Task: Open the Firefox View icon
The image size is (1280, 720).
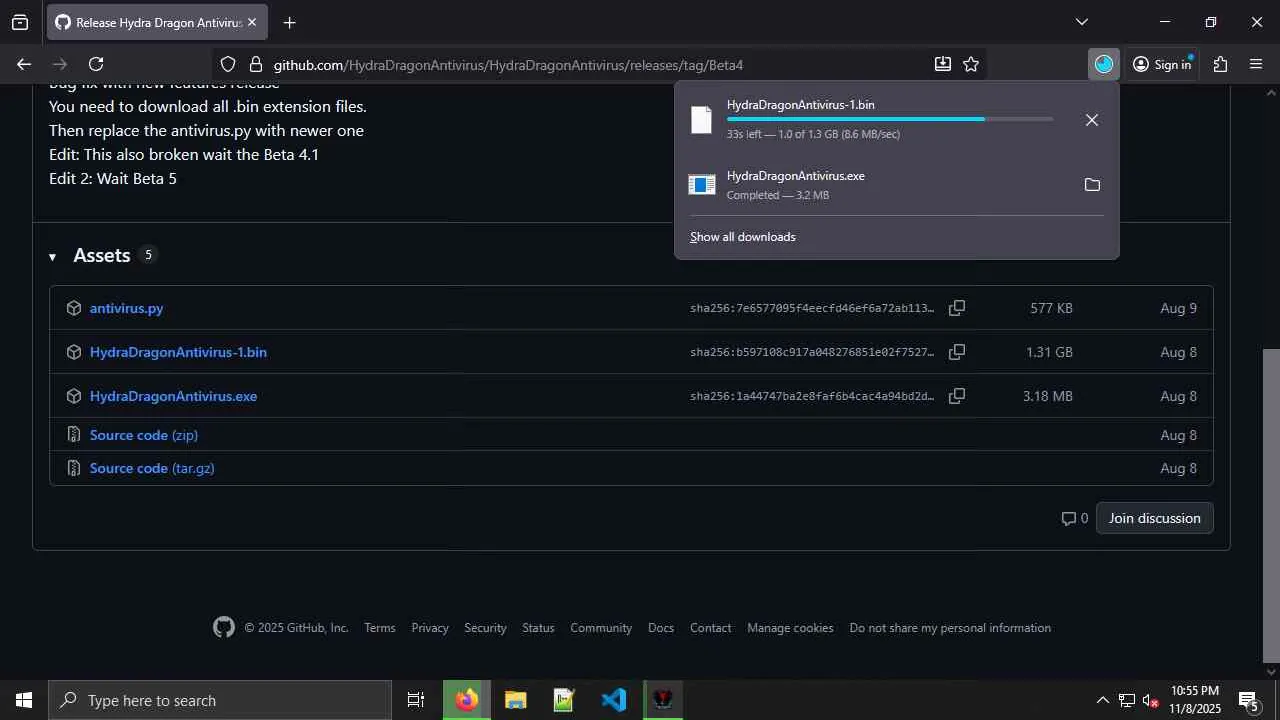Action: [x=20, y=22]
